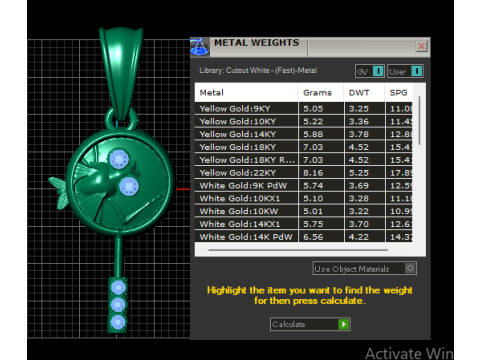Viewport: 480px width, 360px height.
Task: Select the Yellow Gold:9KY row
Action: 304,109
